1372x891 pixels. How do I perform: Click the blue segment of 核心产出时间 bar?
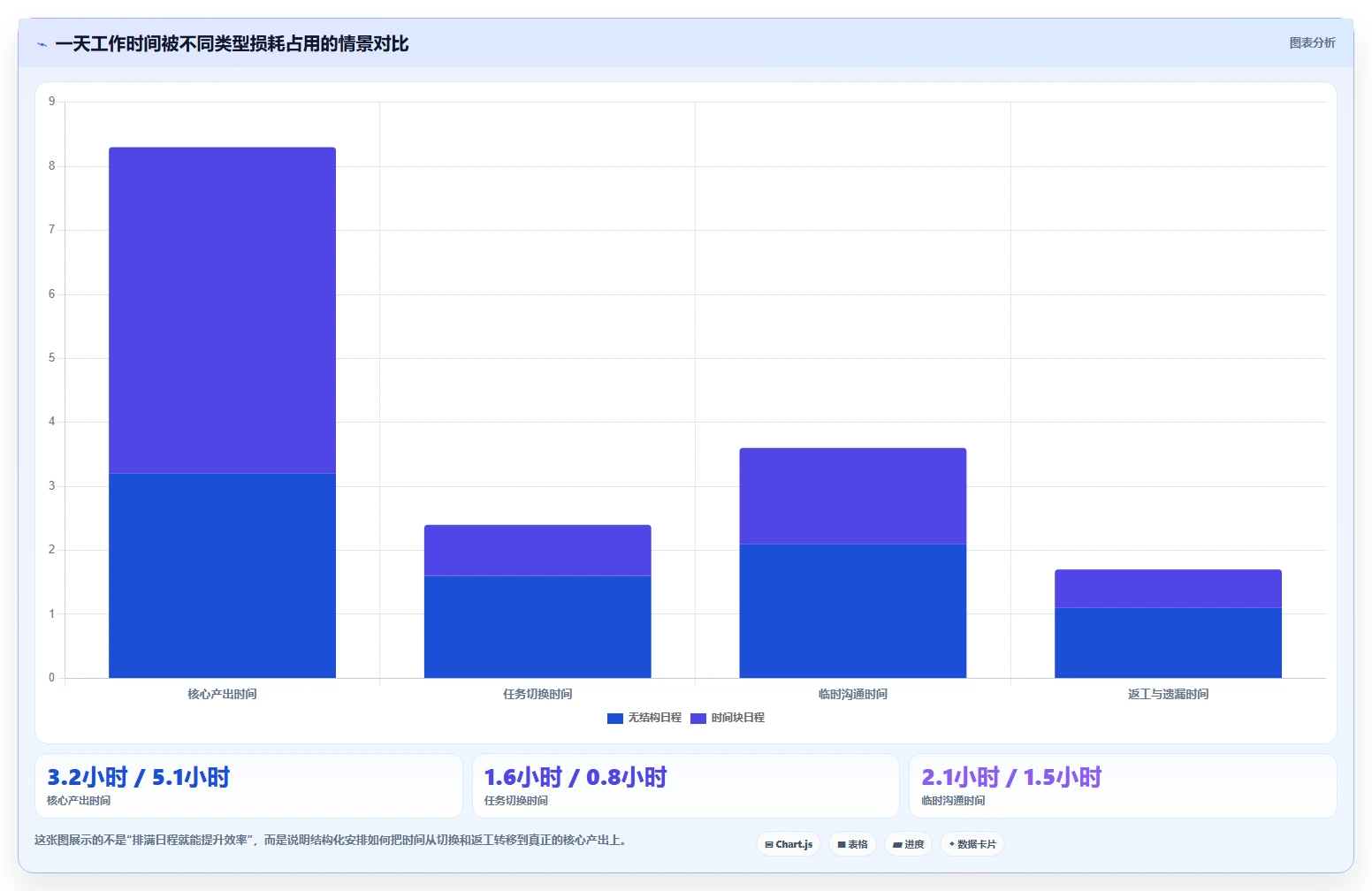222,575
